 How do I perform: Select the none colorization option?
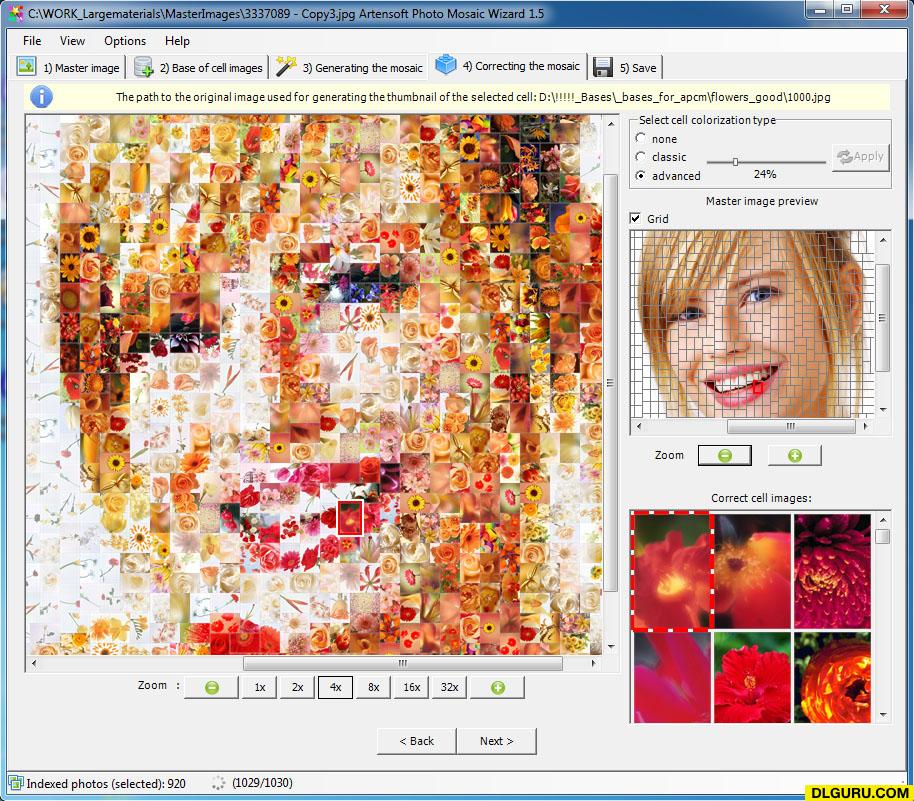(641, 138)
